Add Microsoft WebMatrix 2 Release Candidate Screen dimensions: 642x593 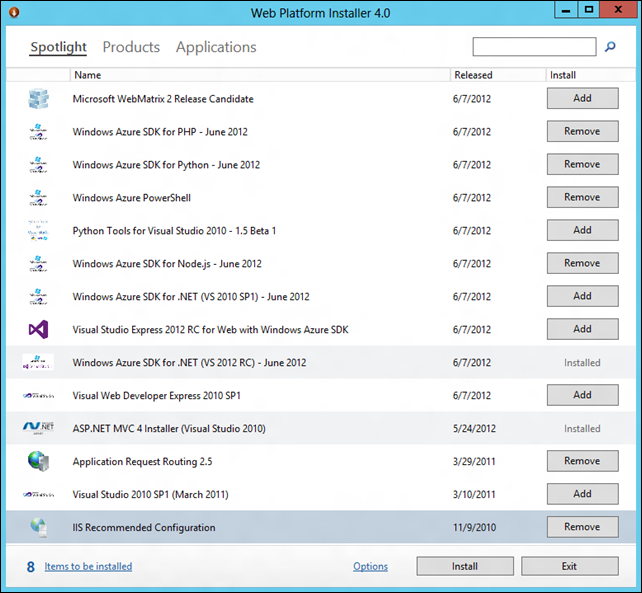[x=583, y=98]
